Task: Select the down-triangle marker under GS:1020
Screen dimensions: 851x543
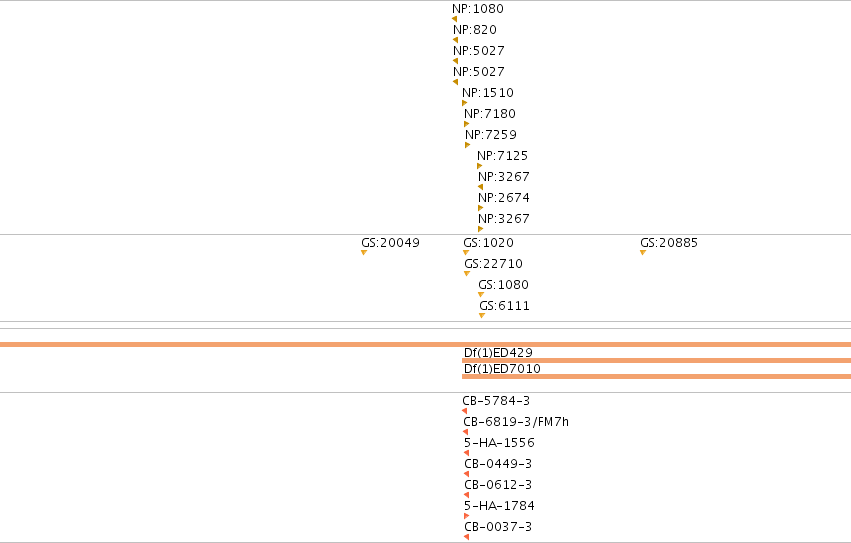Action: (466, 252)
